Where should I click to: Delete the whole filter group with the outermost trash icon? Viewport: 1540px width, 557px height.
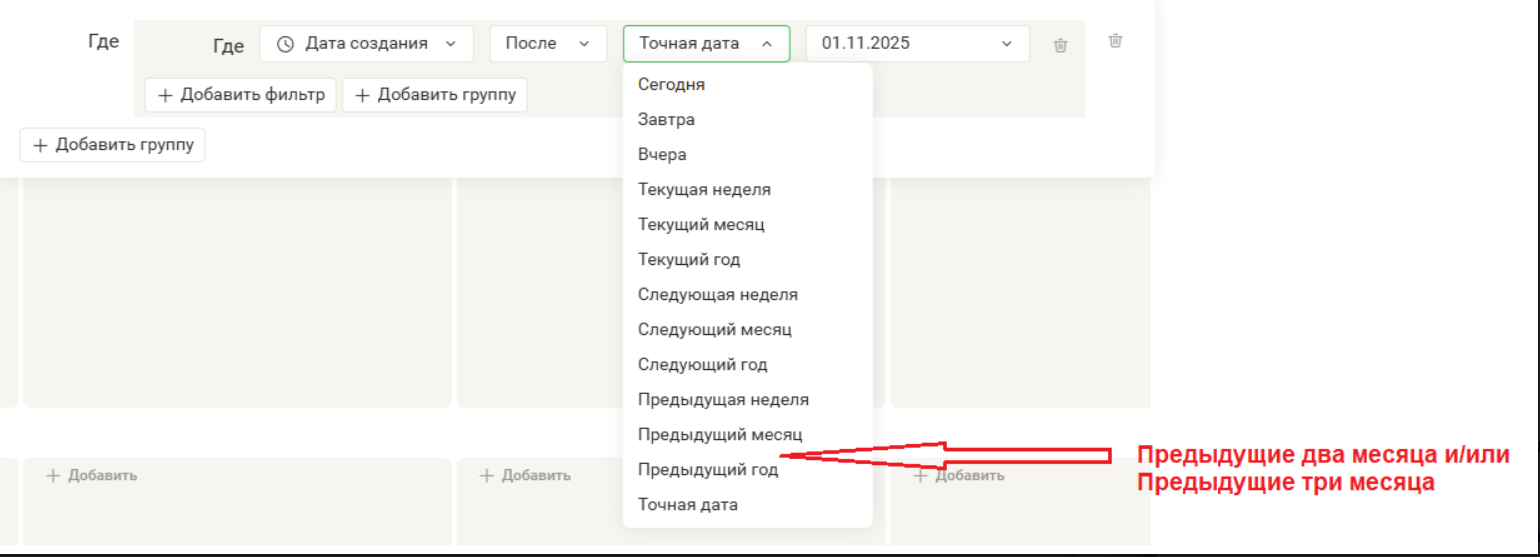click(x=1115, y=41)
